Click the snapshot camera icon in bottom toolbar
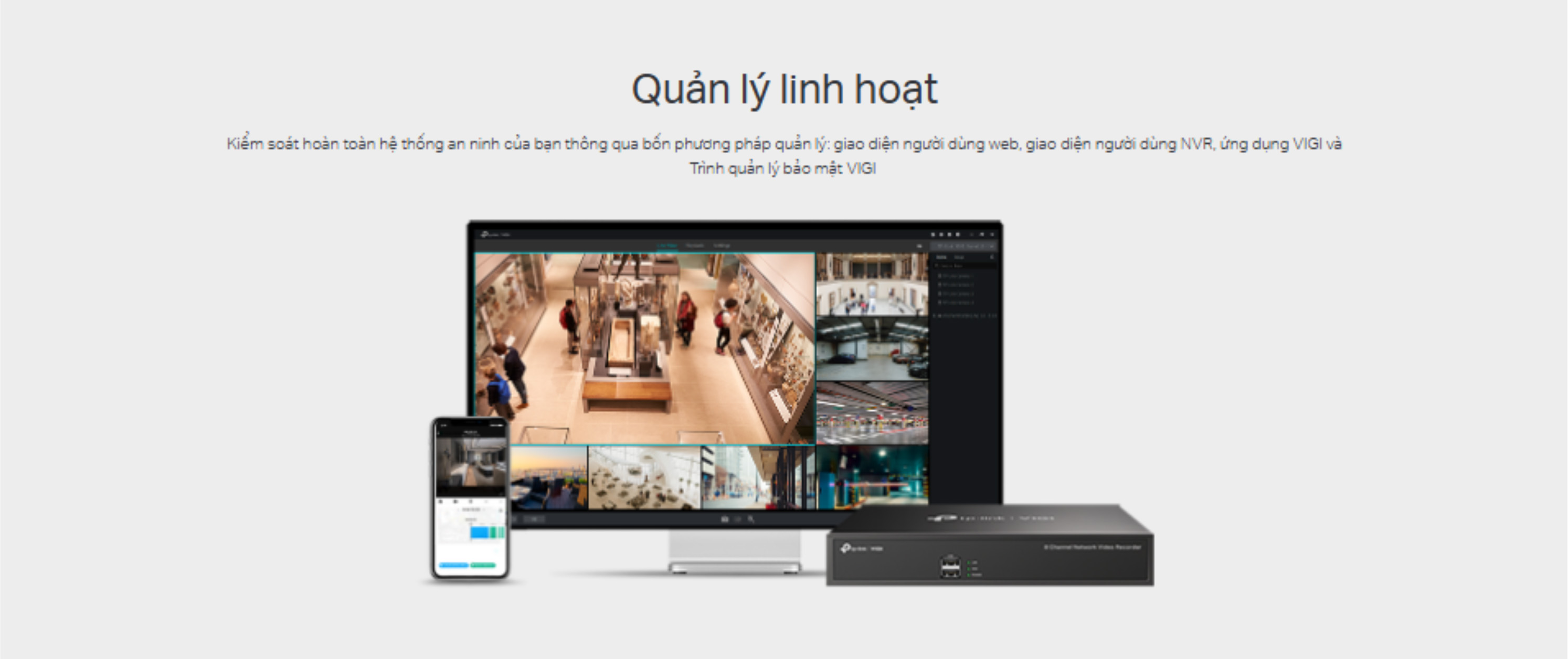This screenshot has height=659, width=1568. (x=724, y=519)
